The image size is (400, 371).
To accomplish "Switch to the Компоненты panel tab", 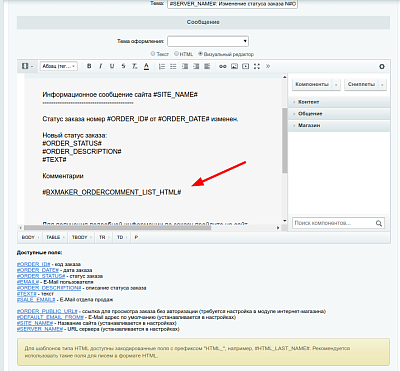I will coord(312,85).
